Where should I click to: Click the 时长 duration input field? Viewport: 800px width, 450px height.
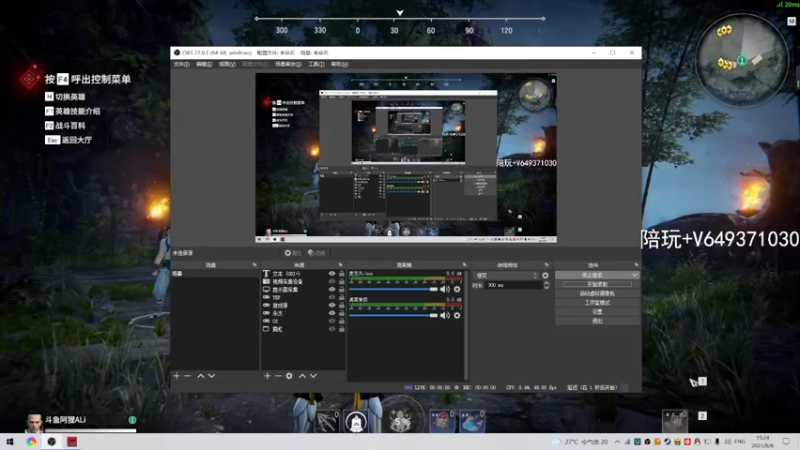coord(514,285)
